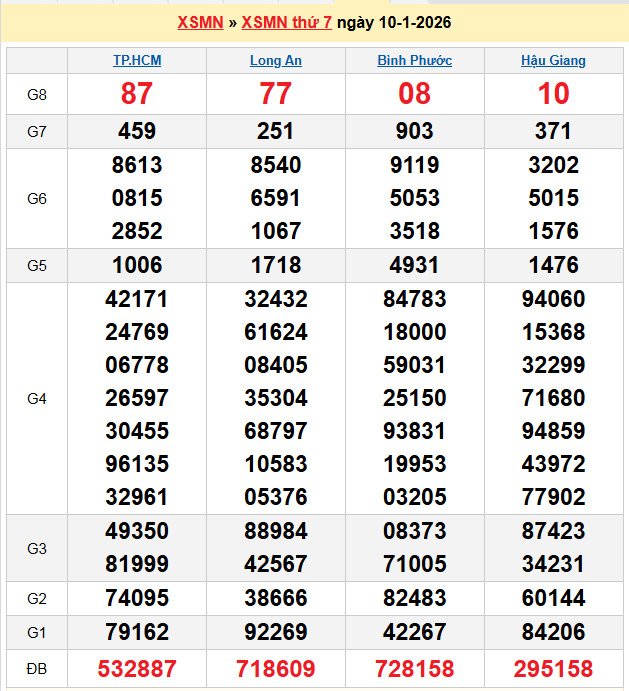This screenshot has height=691, width=629.
Task: Go to the Hậu Giang results link
Action: click(x=553, y=60)
